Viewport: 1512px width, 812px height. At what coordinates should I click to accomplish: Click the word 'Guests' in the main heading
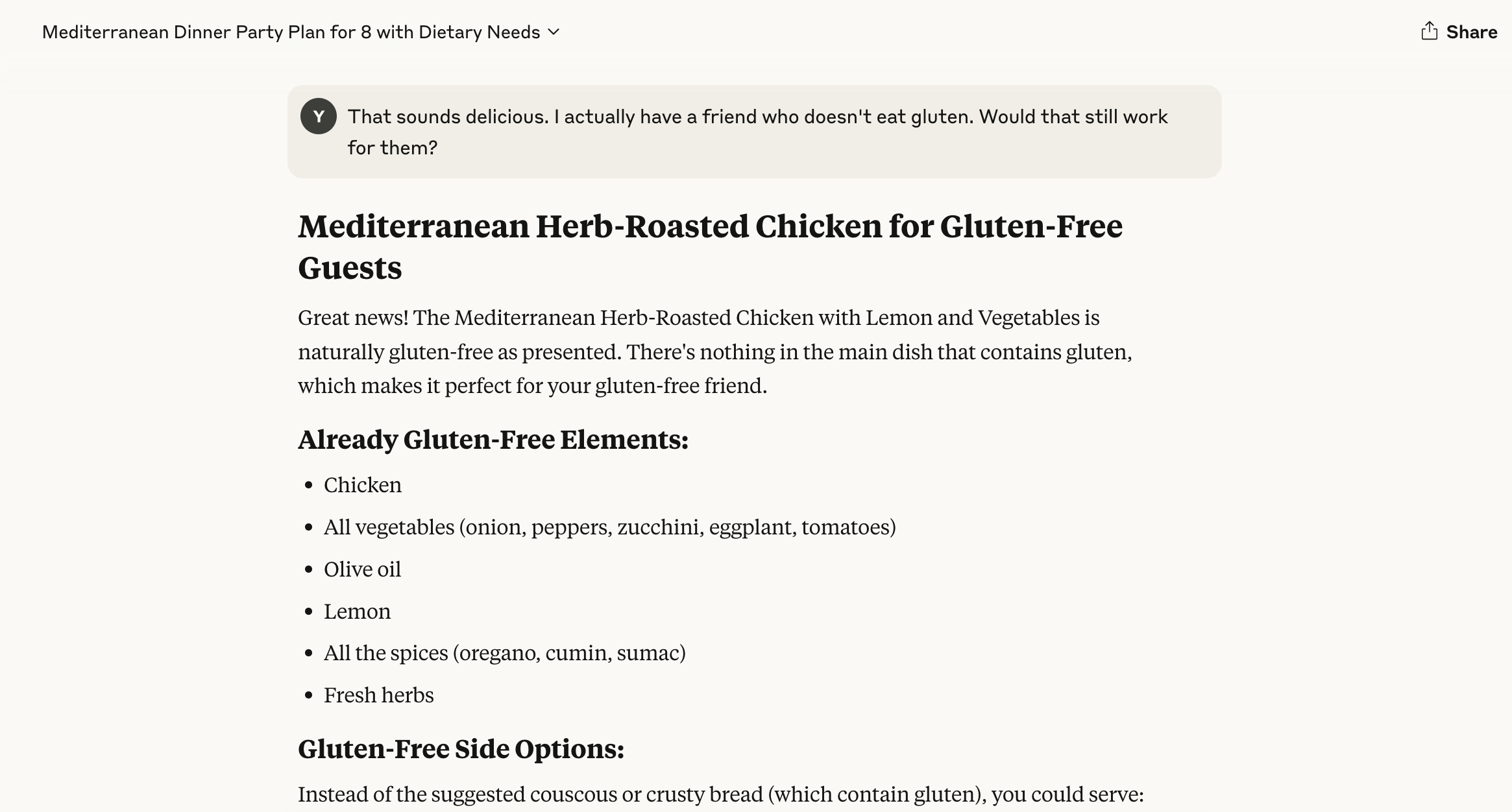tap(350, 267)
